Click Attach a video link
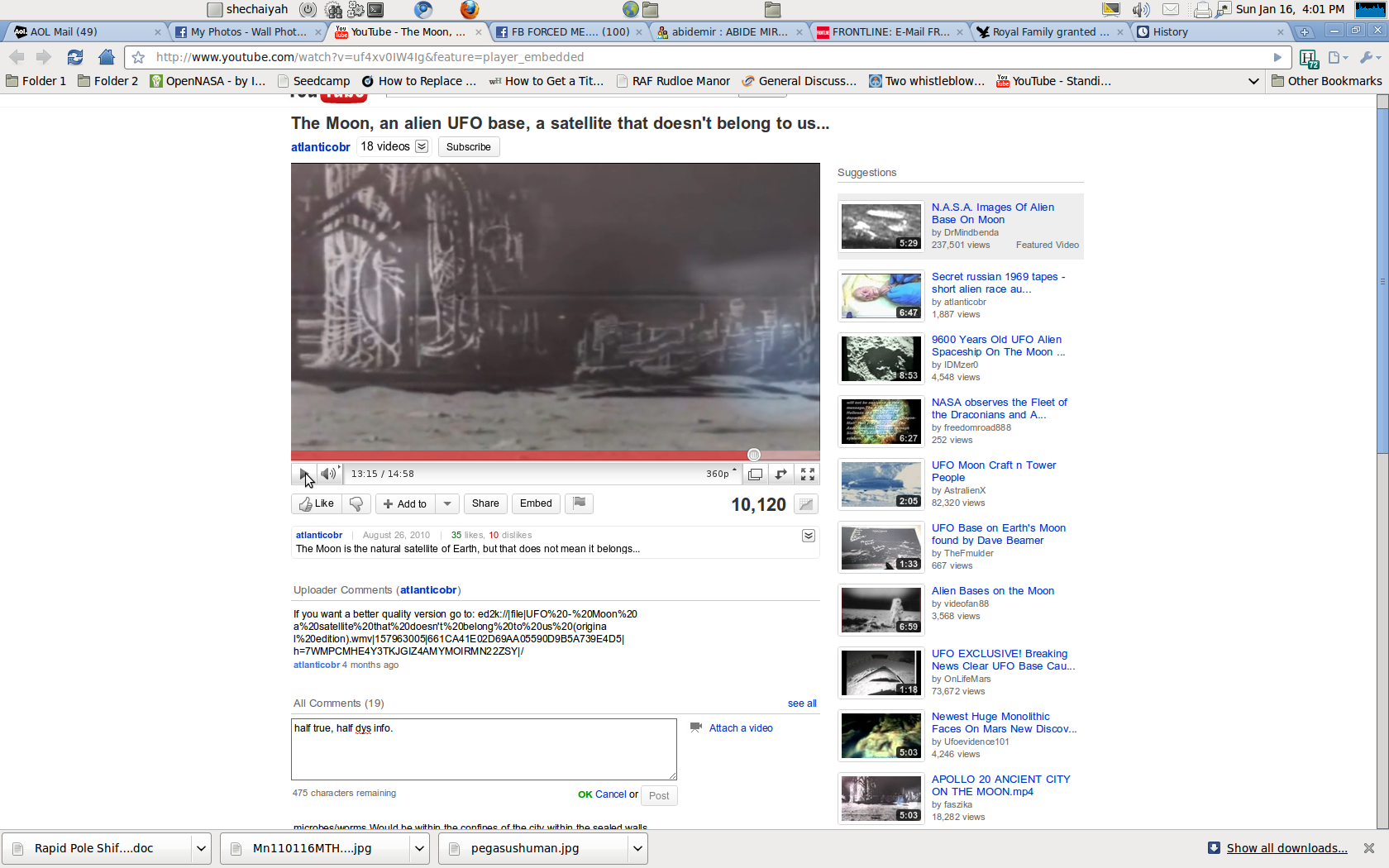This screenshot has width=1389, height=868. [741, 728]
